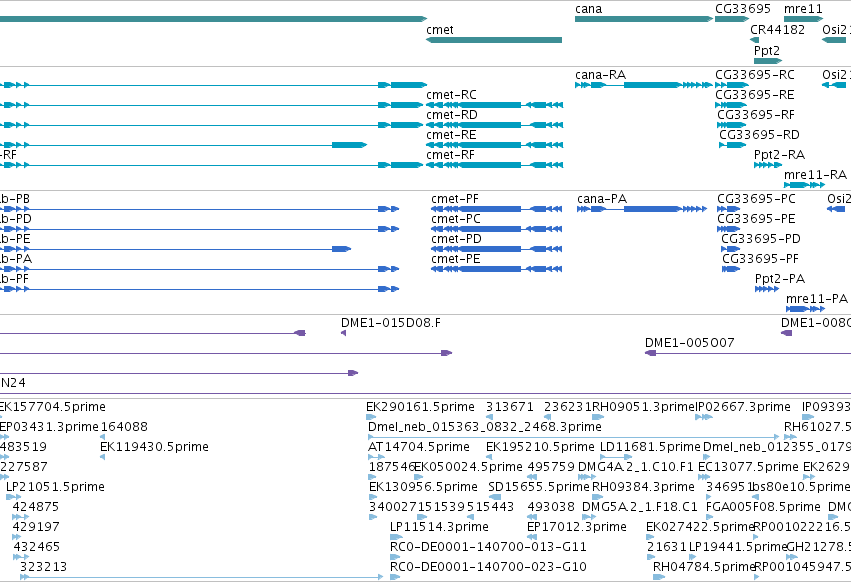Select the CG33695-RD transcript label
The width and height of the screenshot is (851, 582).
tap(759, 135)
